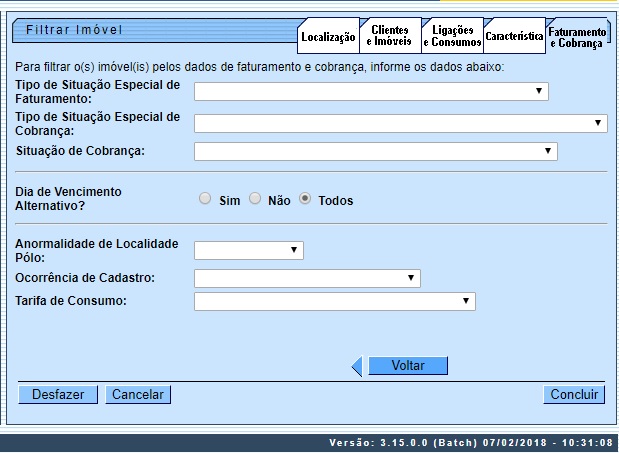Open the Ocorrência de Cadastro dropdown
Viewport: 619px width, 453px height.
point(307,277)
